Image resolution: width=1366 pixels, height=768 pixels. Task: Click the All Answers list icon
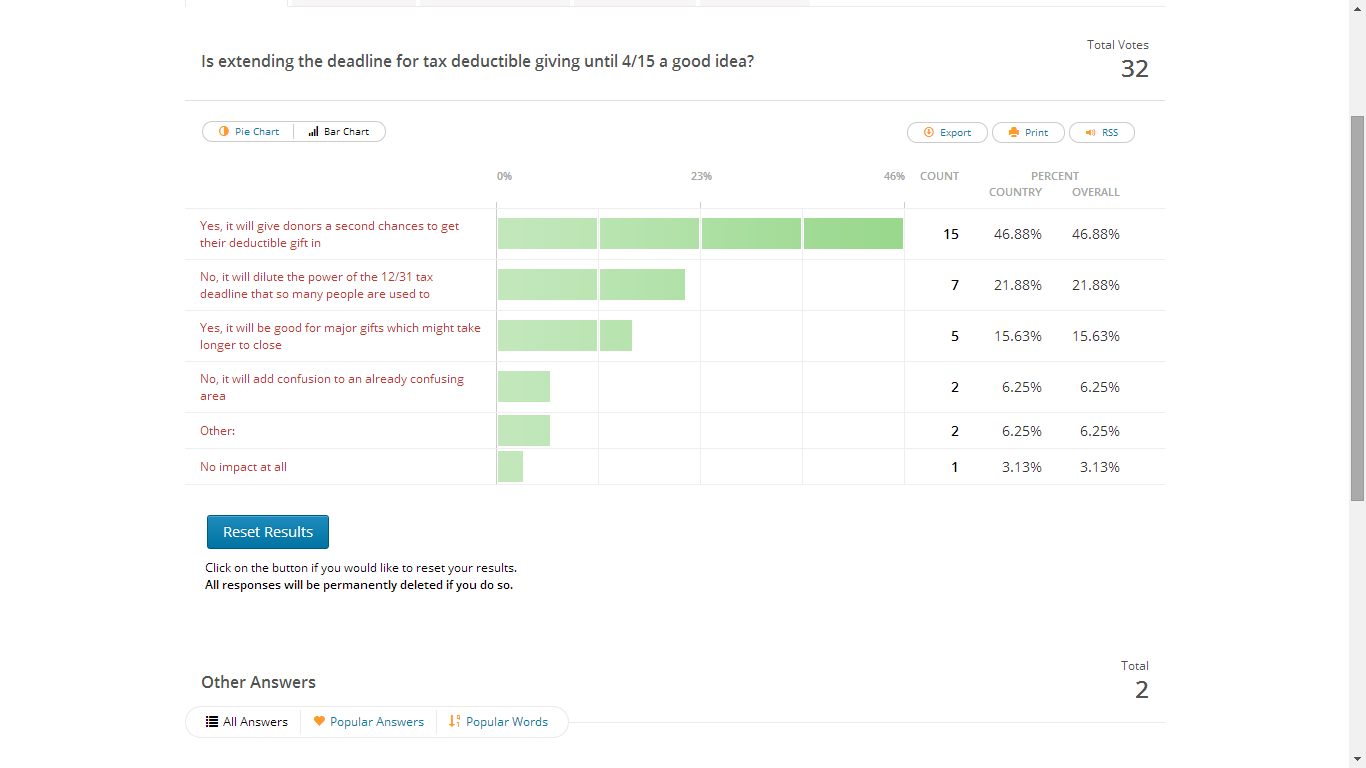tap(212, 722)
